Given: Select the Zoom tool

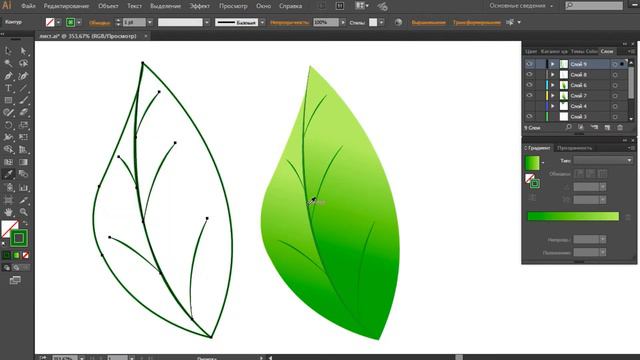Looking at the screenshot, I should (x=23, y=212).
